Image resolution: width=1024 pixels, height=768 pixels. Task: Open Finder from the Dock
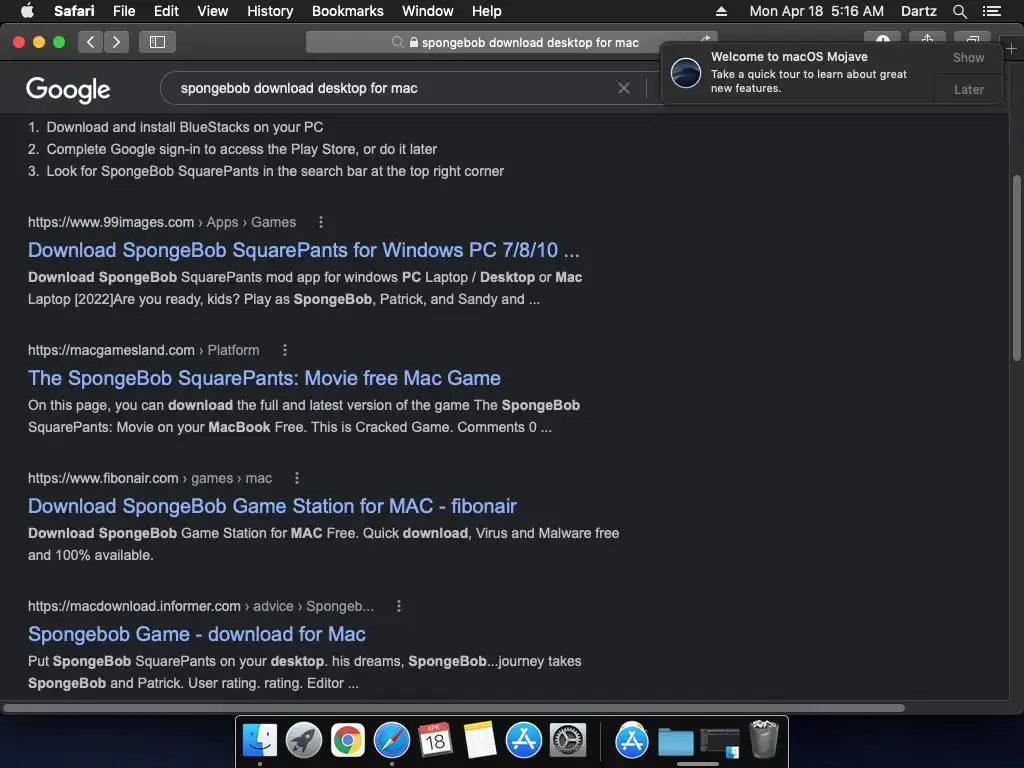pos(260,741)
